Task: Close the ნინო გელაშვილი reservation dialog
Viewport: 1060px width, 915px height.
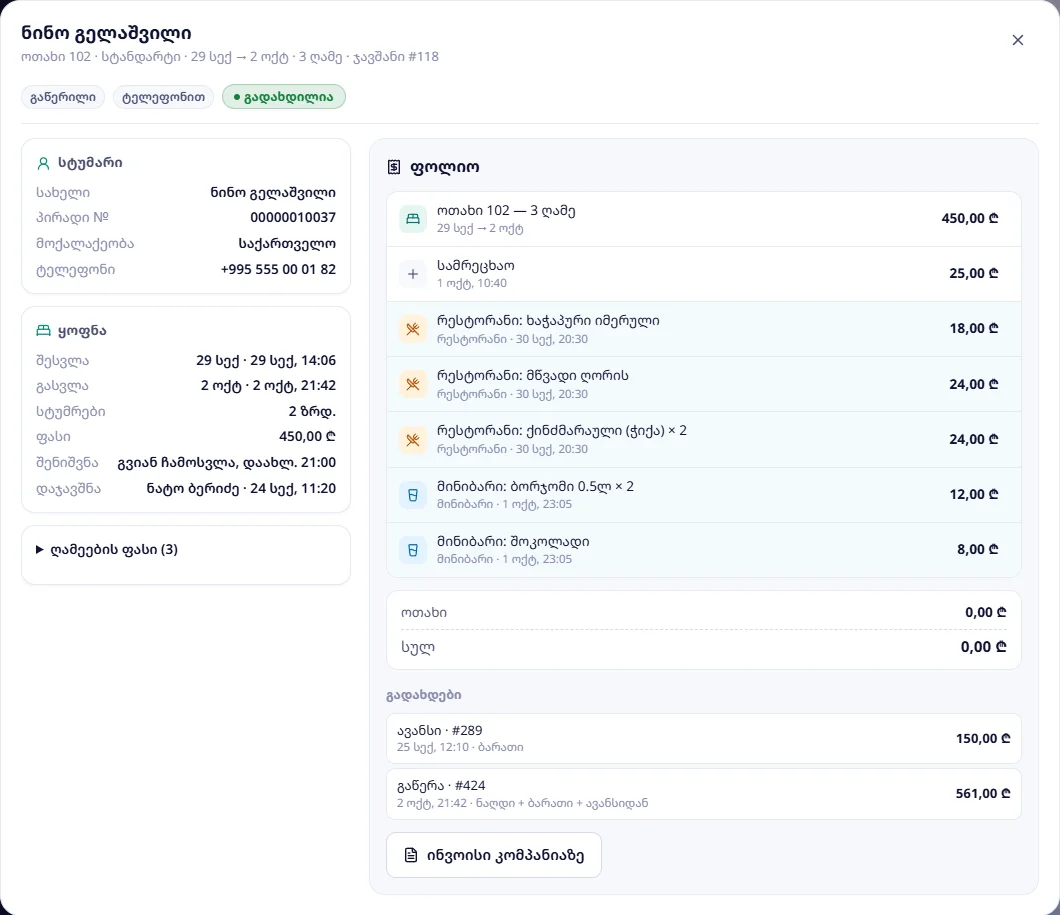Action: [x=1017, y=41]
